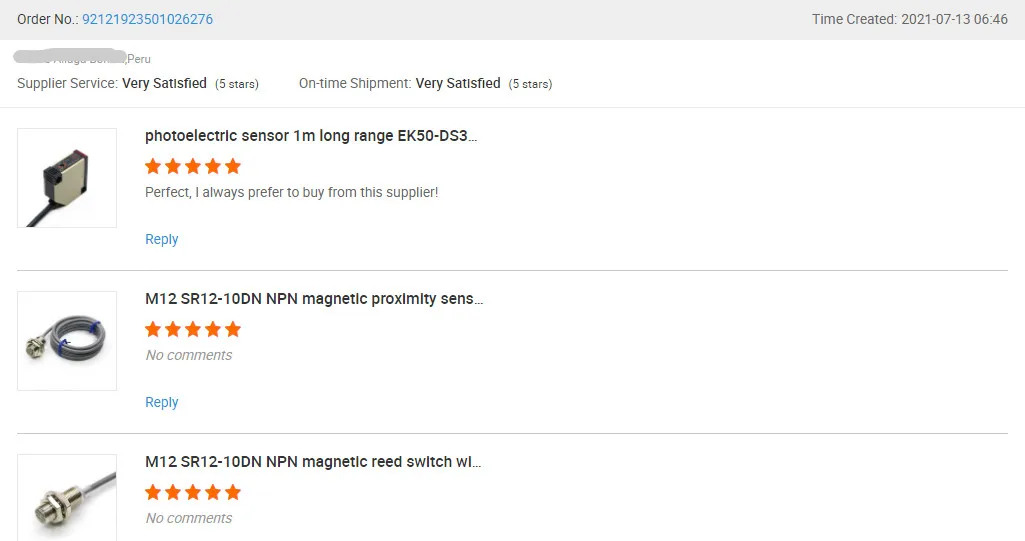Click Reply under the photoelectric sensor review
This screenshot has height=541, width=1025.
tap(161, 239)
